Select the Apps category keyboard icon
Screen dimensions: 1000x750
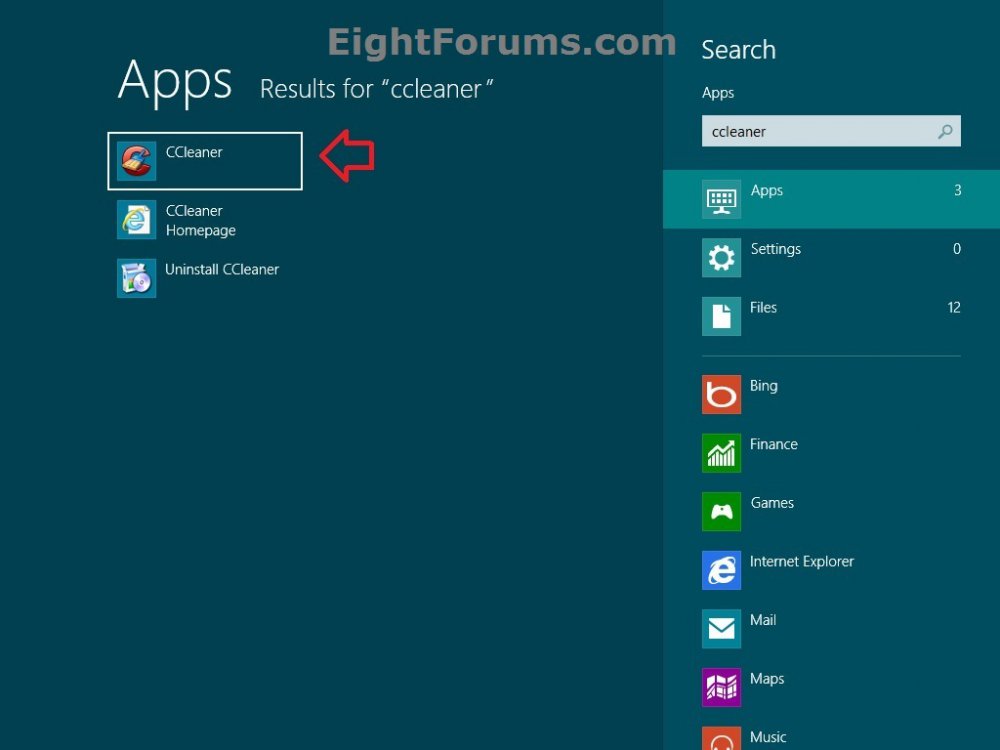(721, 199)
